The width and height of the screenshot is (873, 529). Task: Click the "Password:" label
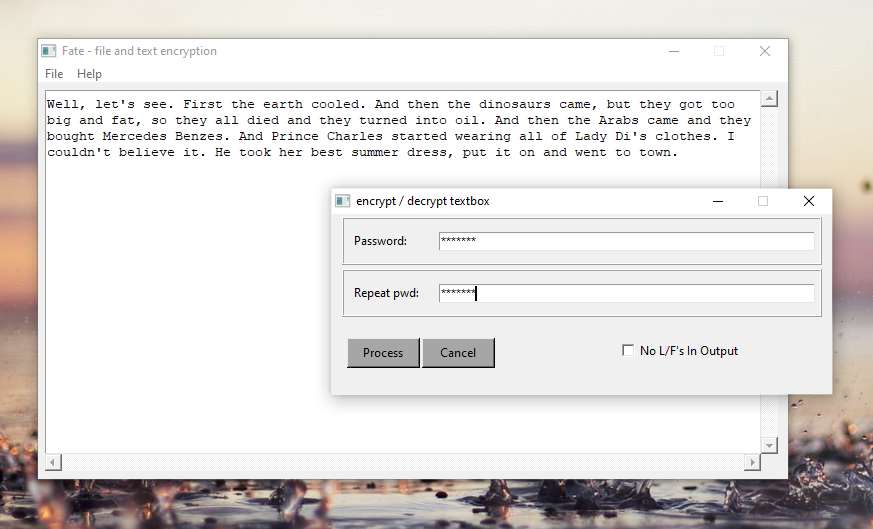coord(380,241)
